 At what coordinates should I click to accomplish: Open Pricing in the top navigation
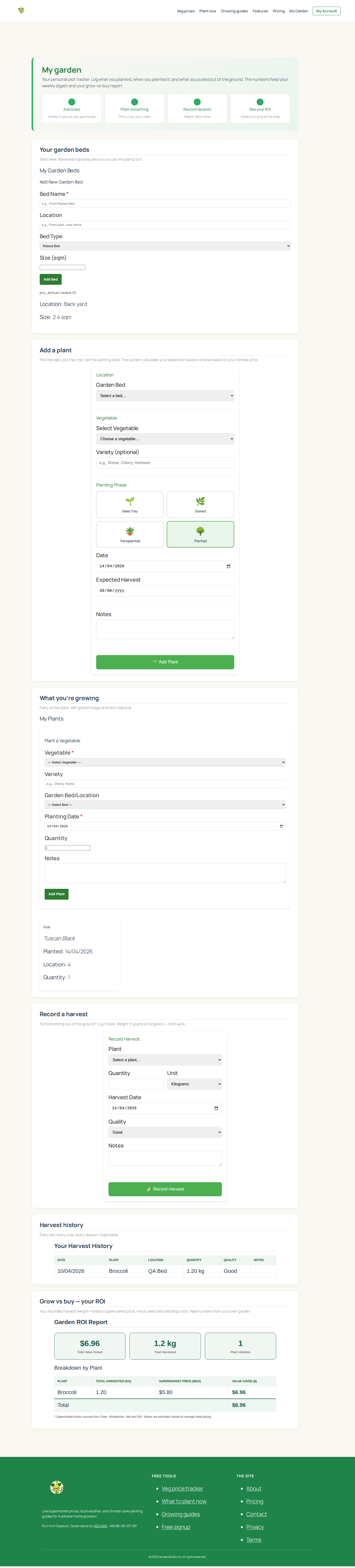click(x=278, y=11)
